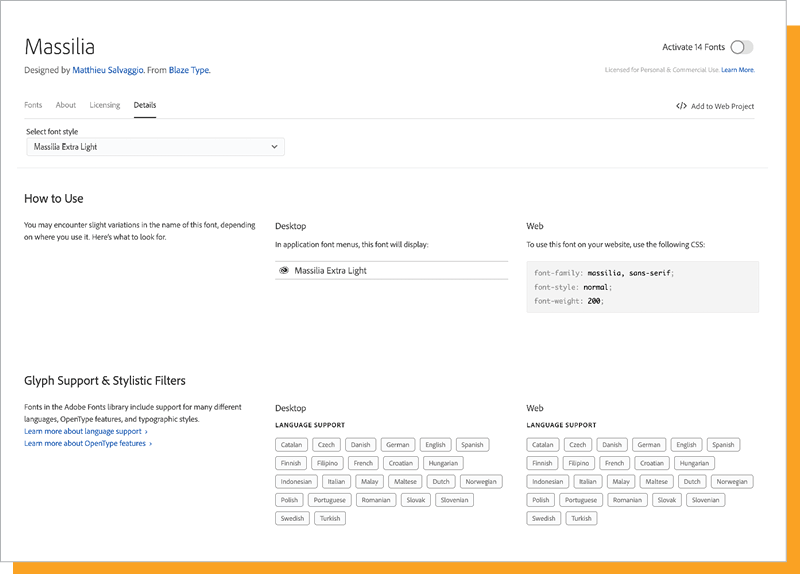Select Czech tag under Desktop language support
The height and width of the screenshot is (574, 800).
[326, 445]
